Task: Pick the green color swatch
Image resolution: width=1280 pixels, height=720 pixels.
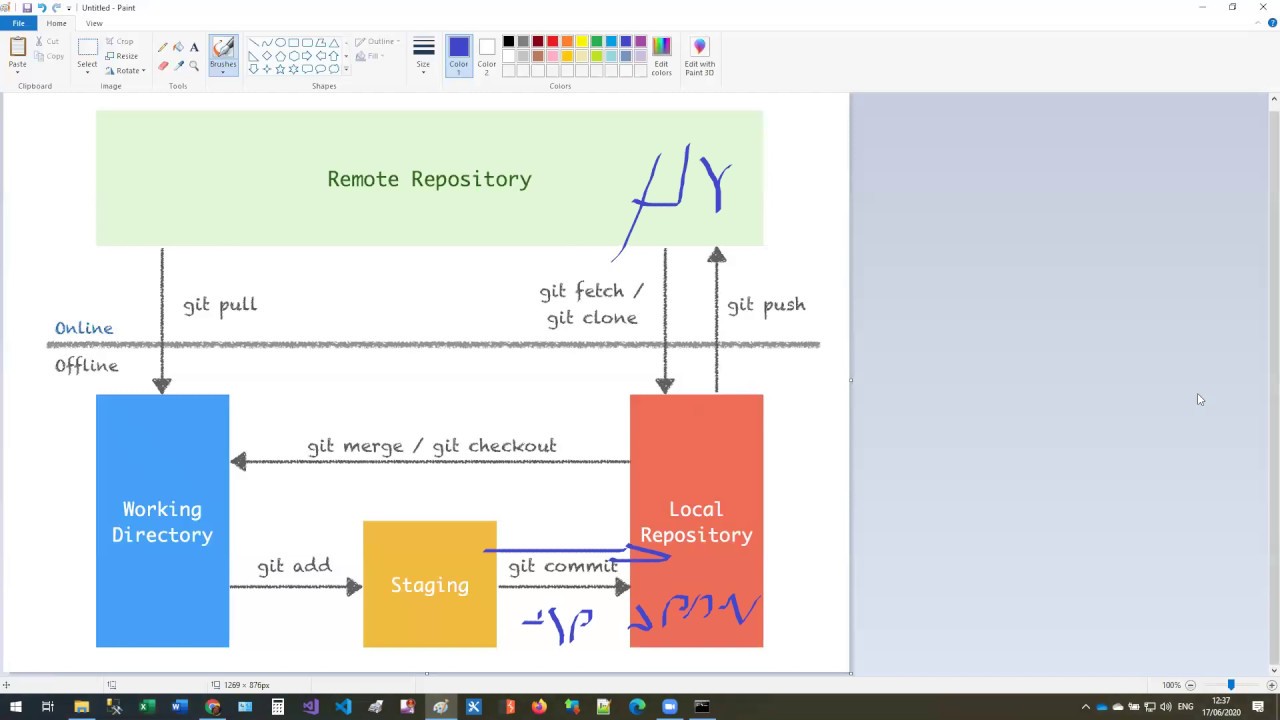Action: [597, 41]
